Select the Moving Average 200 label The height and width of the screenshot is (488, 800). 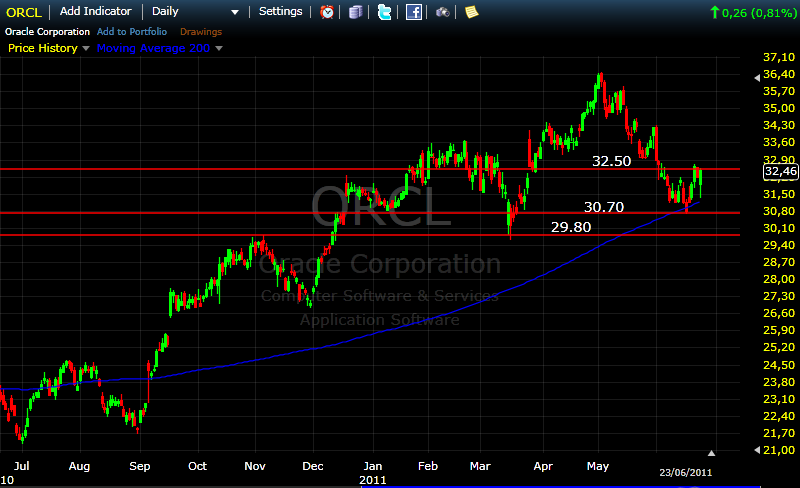(153, 48)
